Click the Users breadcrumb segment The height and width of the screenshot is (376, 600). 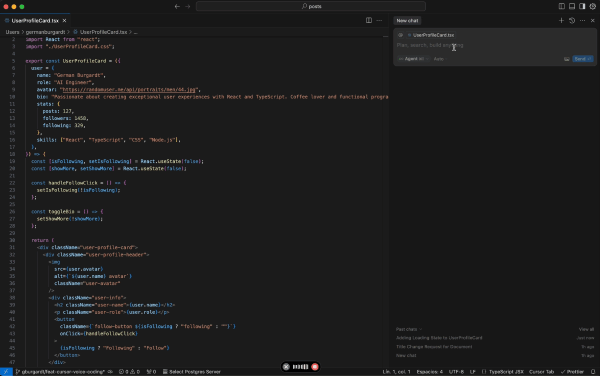[12, 32]
